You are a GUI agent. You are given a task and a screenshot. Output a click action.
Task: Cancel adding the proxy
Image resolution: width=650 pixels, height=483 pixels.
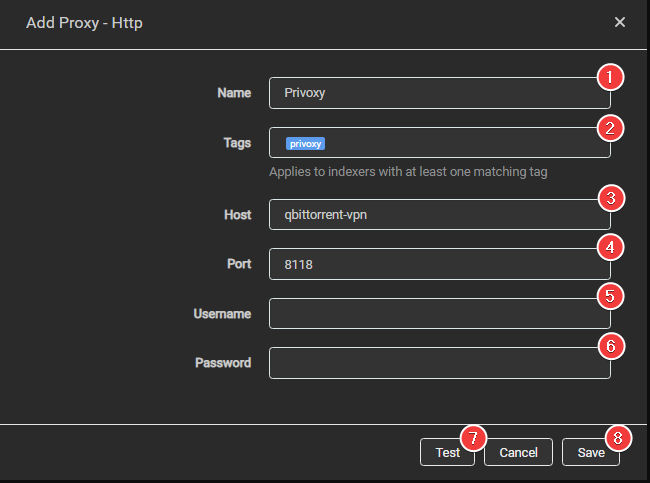[518, 453]
